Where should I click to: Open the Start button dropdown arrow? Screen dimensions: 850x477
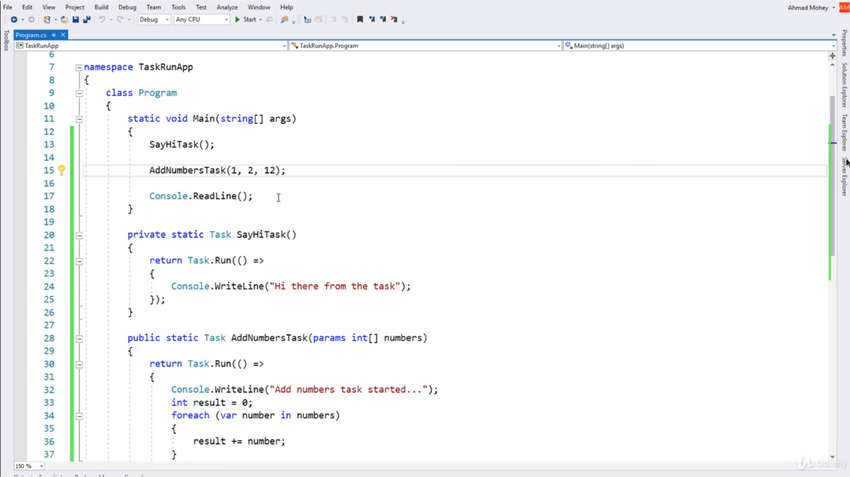261,20
